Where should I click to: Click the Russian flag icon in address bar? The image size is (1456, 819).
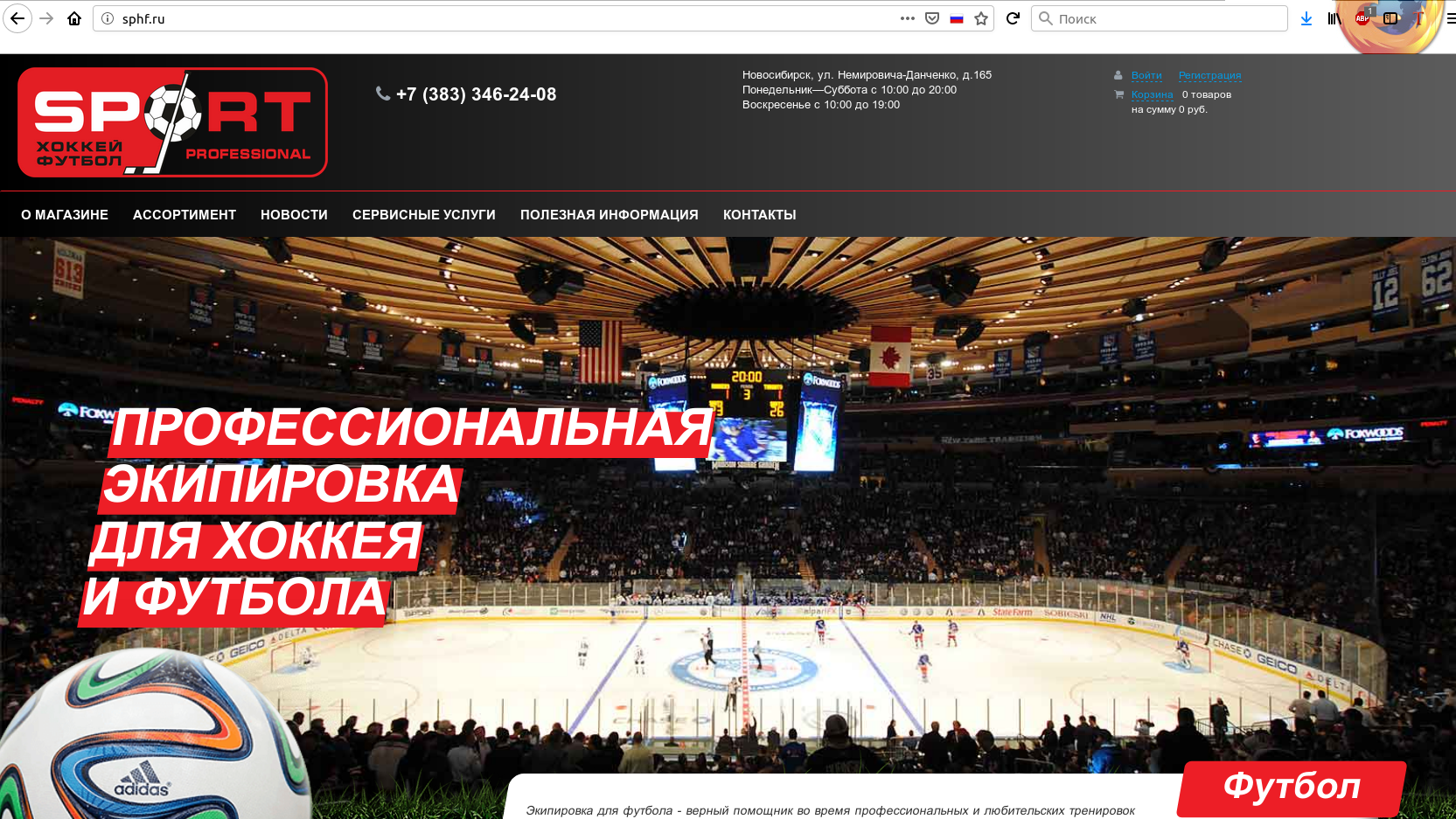[957, 18]
